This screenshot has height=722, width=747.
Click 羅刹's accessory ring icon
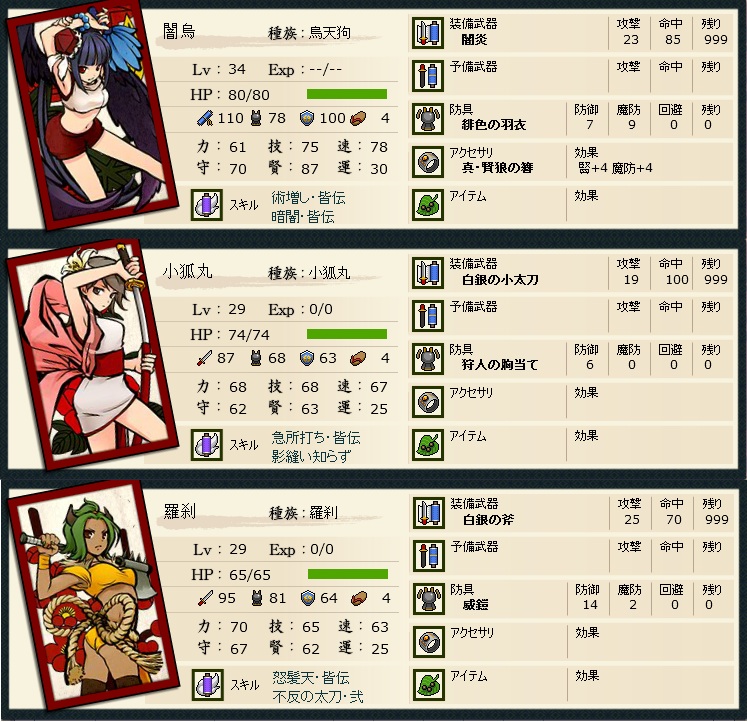pyautogui.click(x=428, y=642)
